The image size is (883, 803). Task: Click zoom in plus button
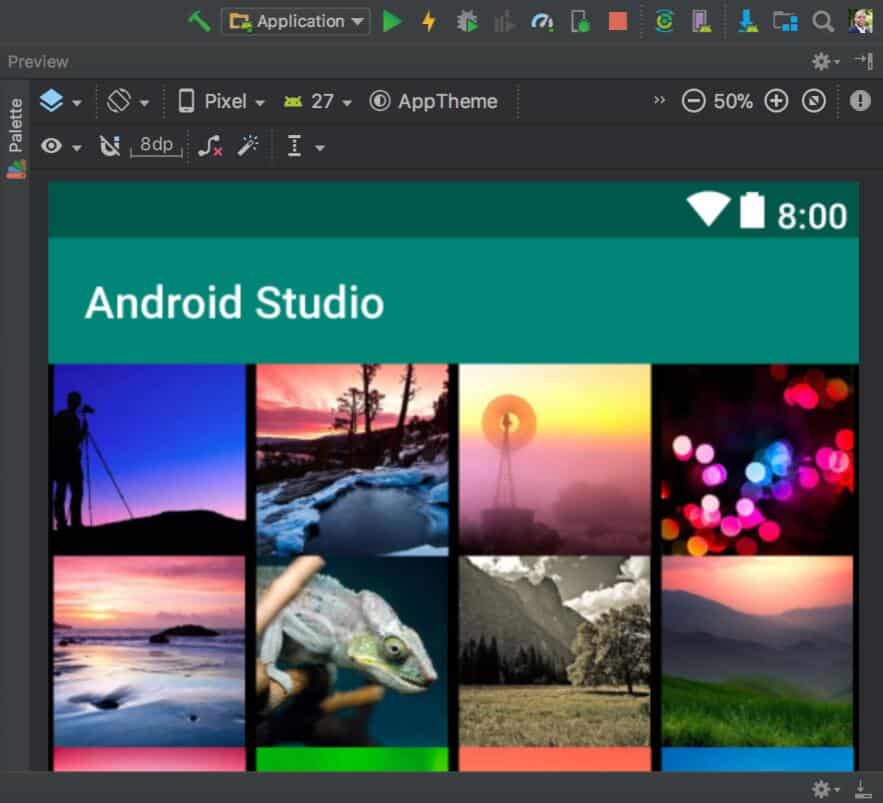tap(776, 101)
